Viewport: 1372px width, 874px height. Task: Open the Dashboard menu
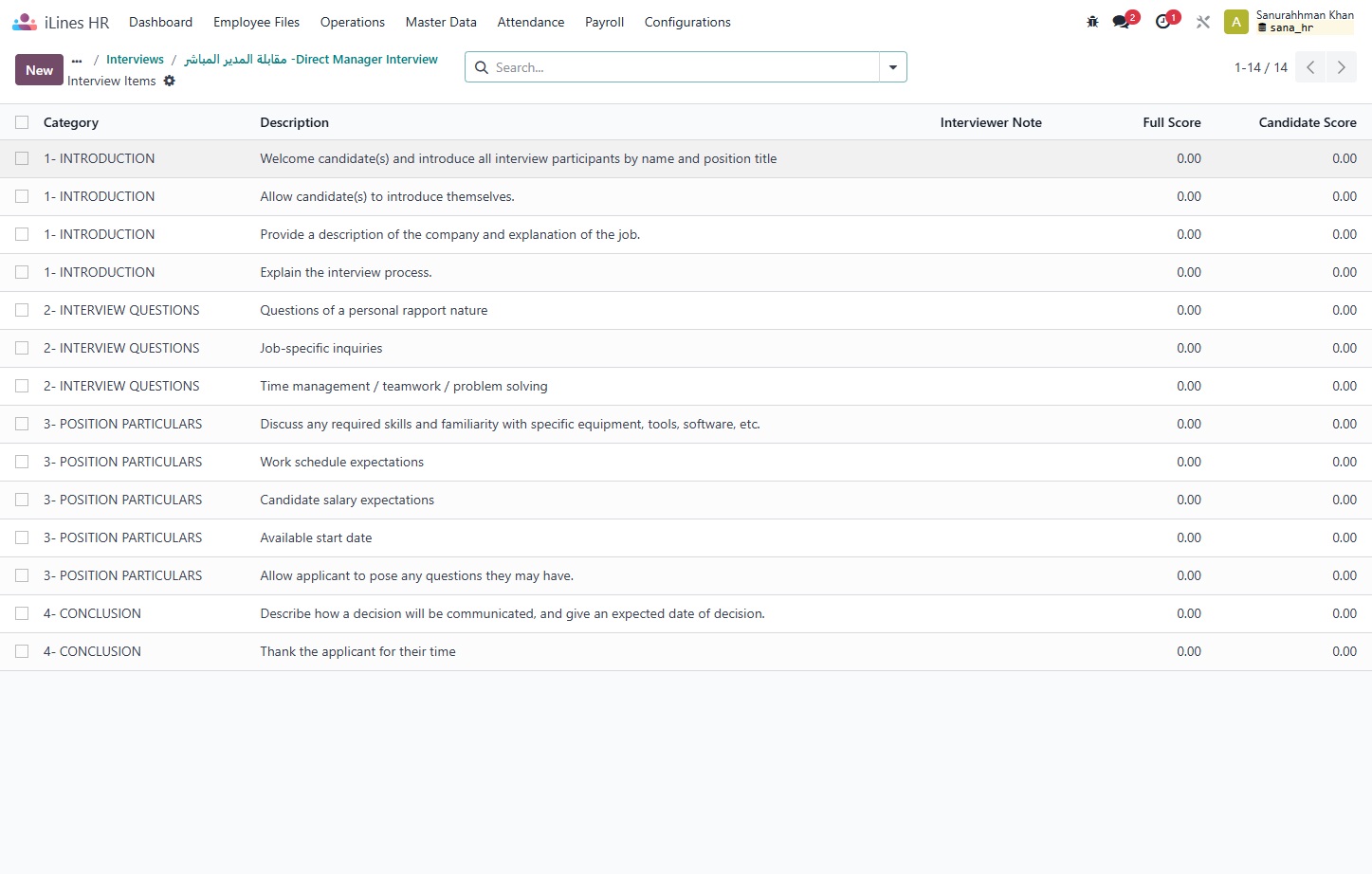tap(160, 22)
